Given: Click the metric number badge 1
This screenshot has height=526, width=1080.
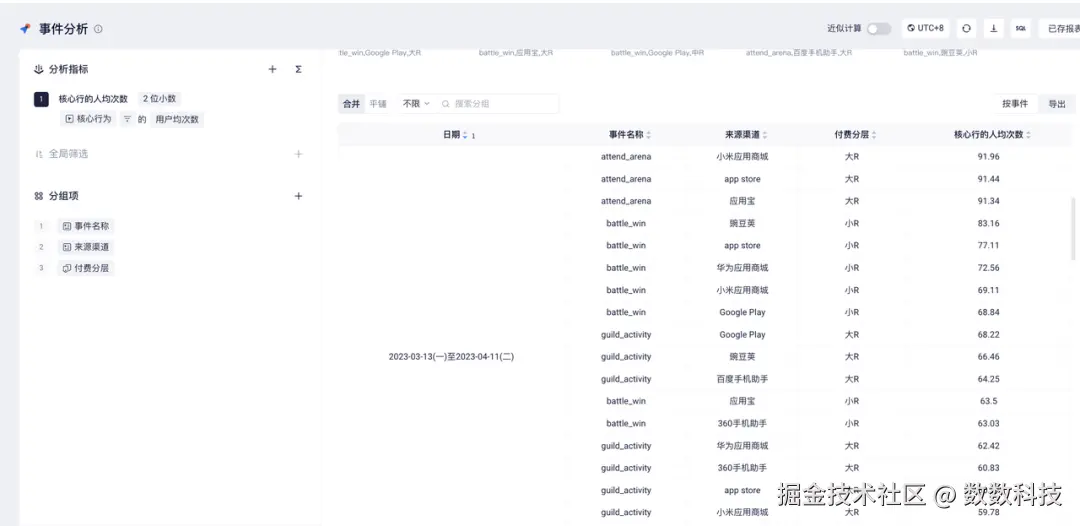Looking at the screenshot, I should point(41,99).
